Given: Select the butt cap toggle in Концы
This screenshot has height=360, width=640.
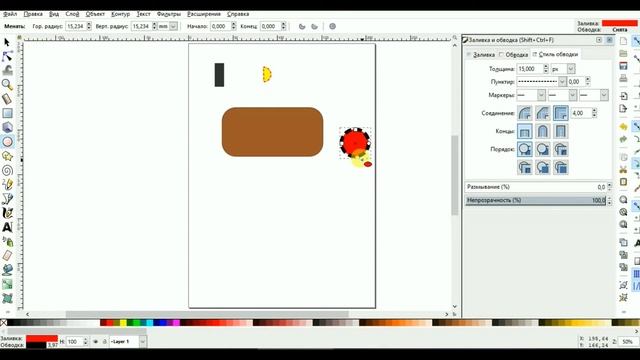Looking at the screenshot, I should click(x=524, y=131).
